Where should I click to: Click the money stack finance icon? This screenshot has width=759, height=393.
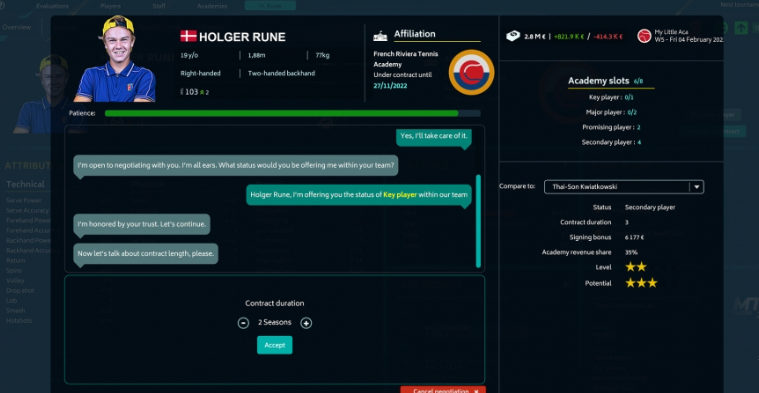513,36
